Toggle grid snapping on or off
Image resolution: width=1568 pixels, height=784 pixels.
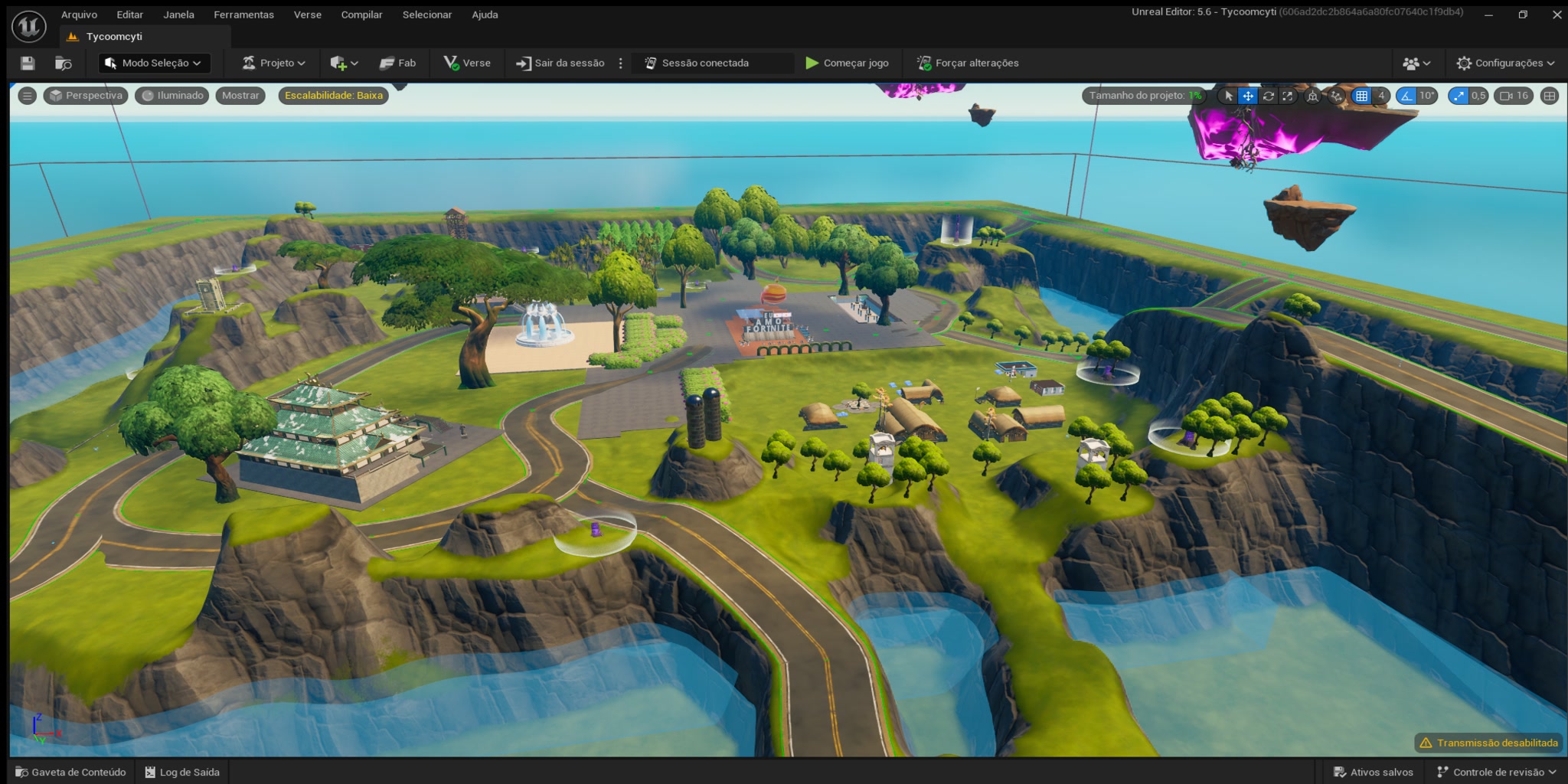point(1361,96)
